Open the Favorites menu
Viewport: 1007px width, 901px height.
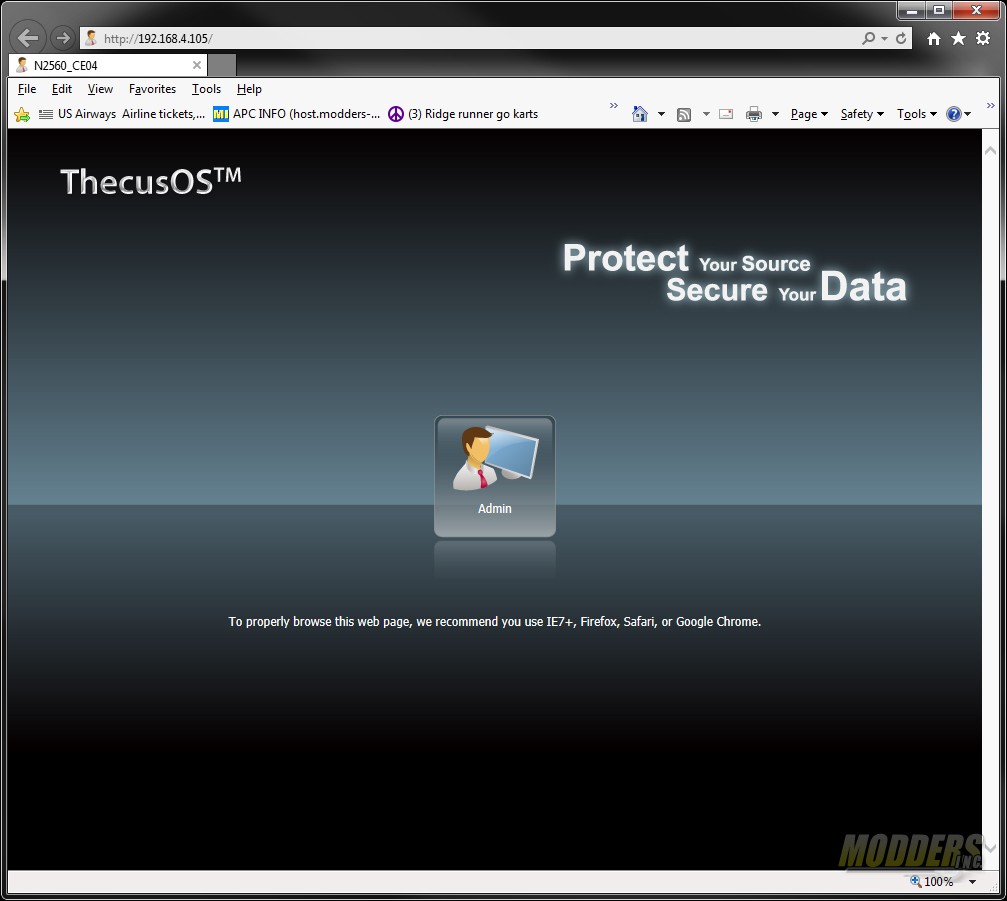pos(152,89)
